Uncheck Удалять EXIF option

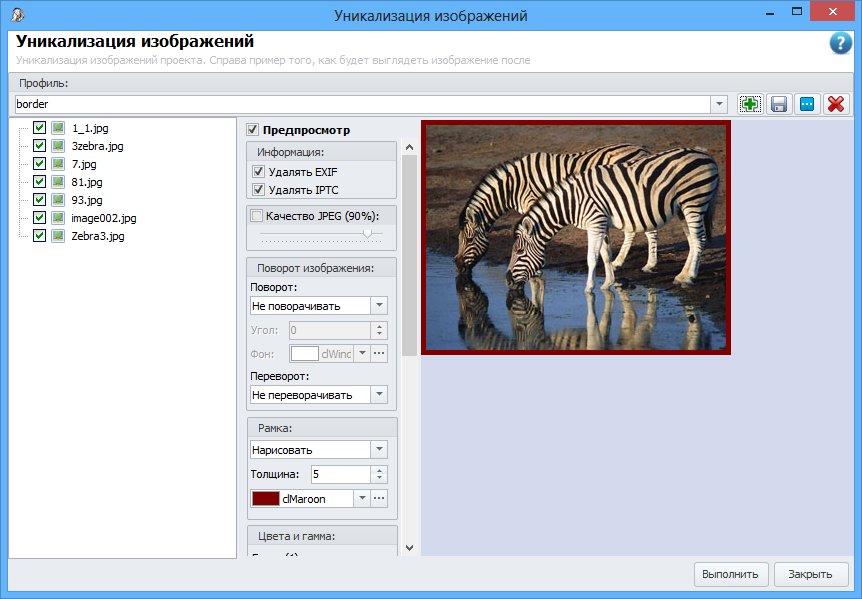coord(258,172)
